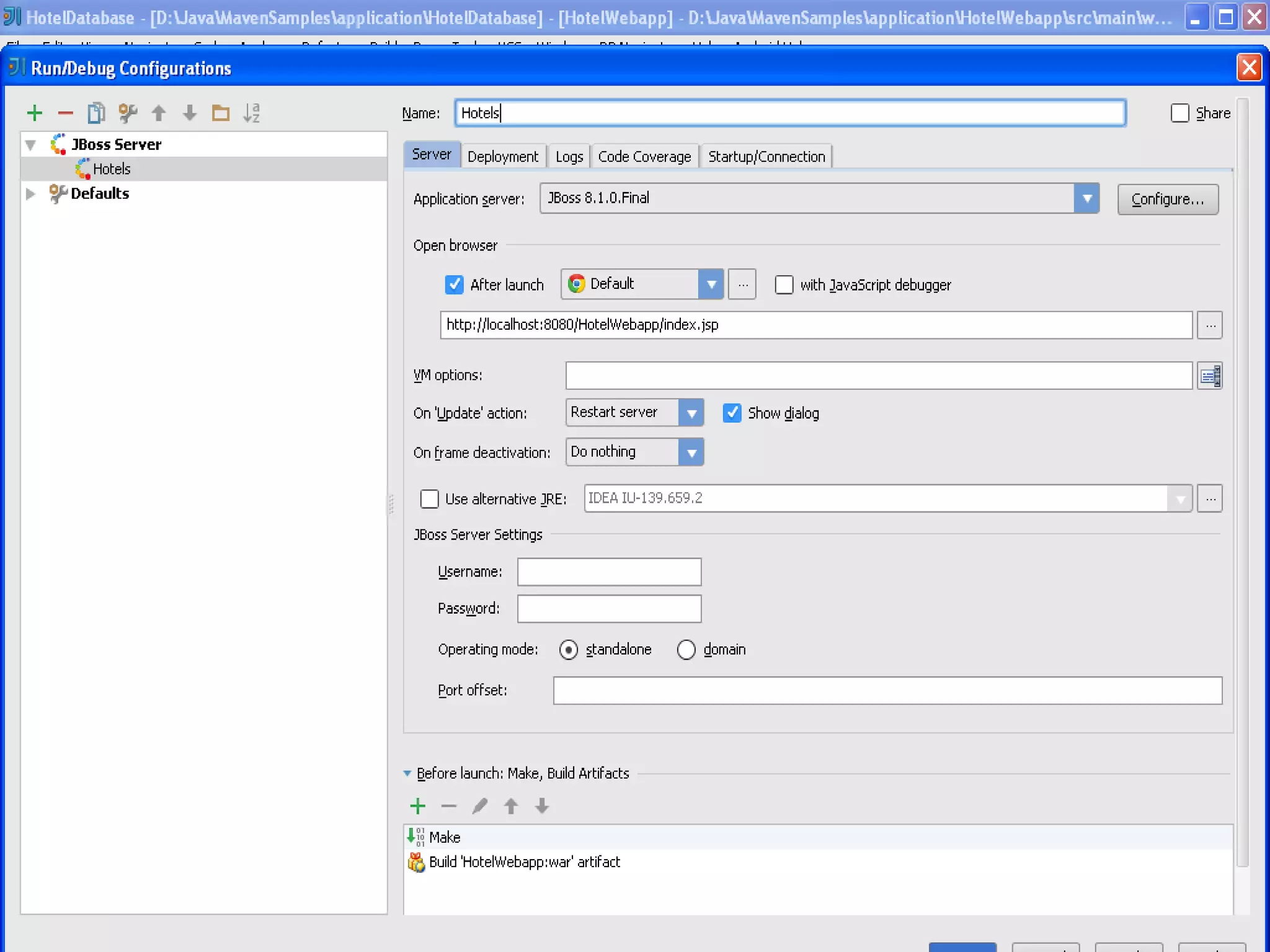This screenshot has height=952, width=1270.
Task: Click the startup URL field
Action: [x=816, y=325]
